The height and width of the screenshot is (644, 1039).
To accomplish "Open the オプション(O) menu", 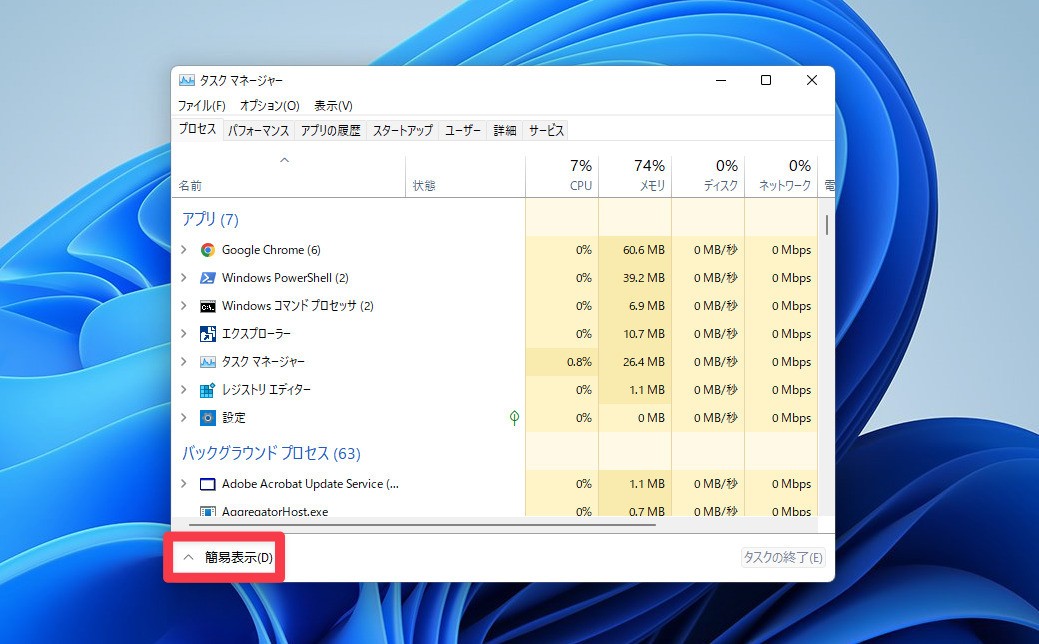I will pos(270,106).
